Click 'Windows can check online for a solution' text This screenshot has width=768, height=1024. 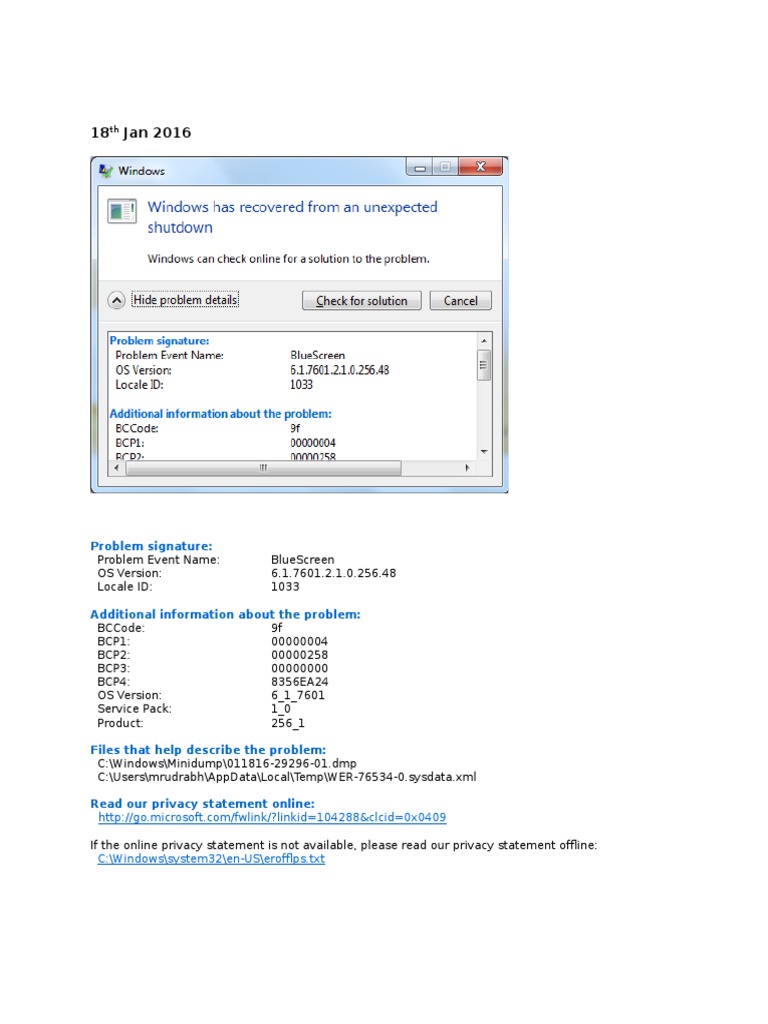pyautogui.click(x=288, y=259)
